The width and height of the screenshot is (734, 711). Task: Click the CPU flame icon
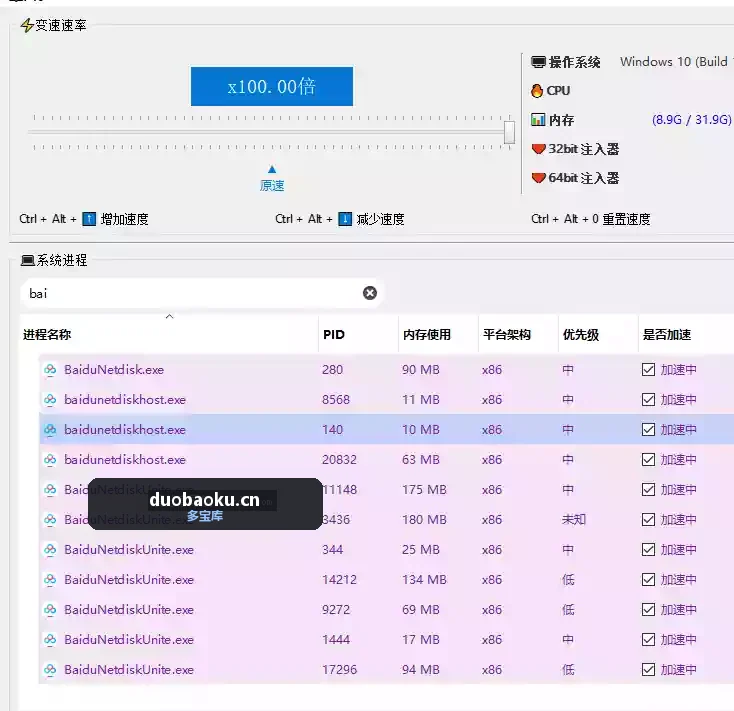click(x=537, y=91)
